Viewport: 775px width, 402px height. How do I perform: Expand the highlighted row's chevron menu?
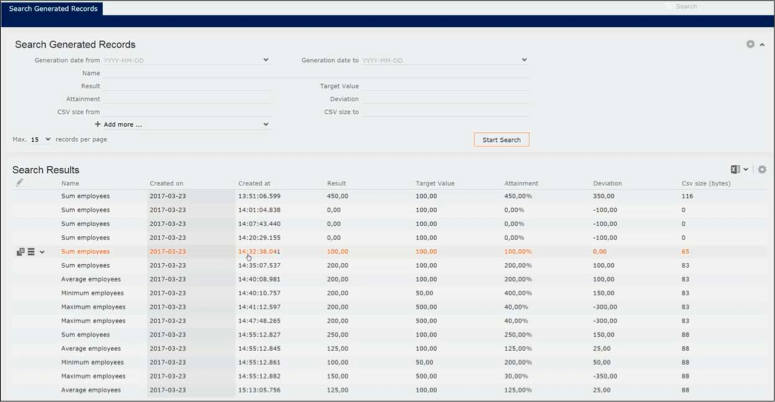42,252
